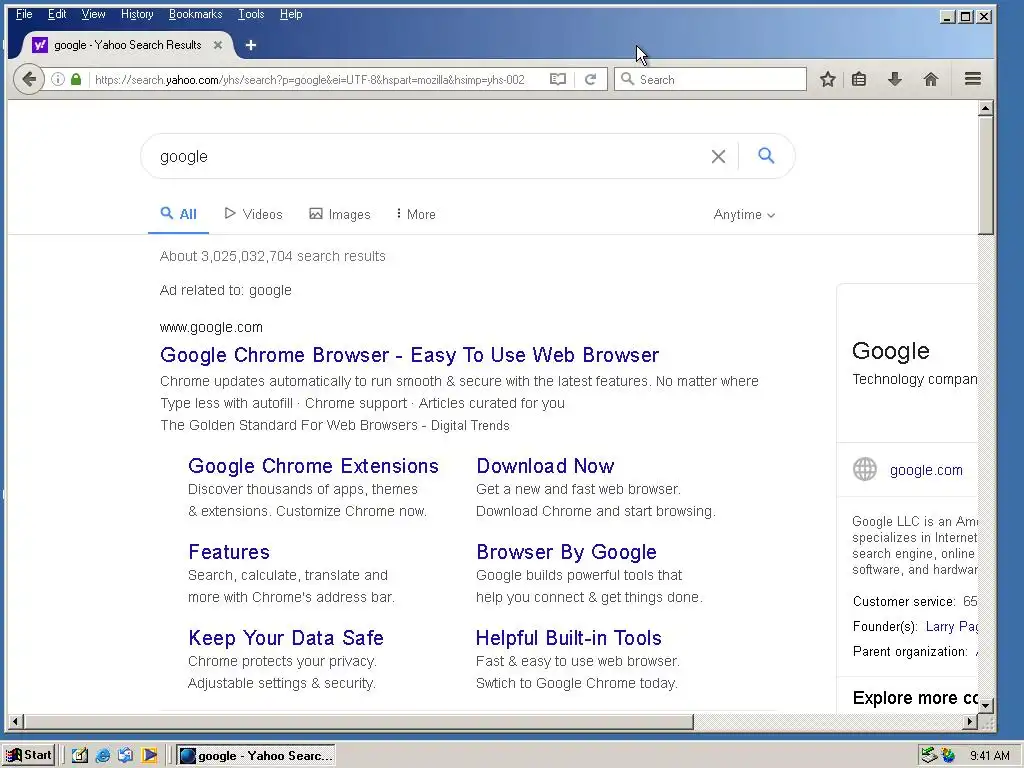Click the scroll right arrow
This screenshot has height=768, width=1024.
(x=970, y=722)
